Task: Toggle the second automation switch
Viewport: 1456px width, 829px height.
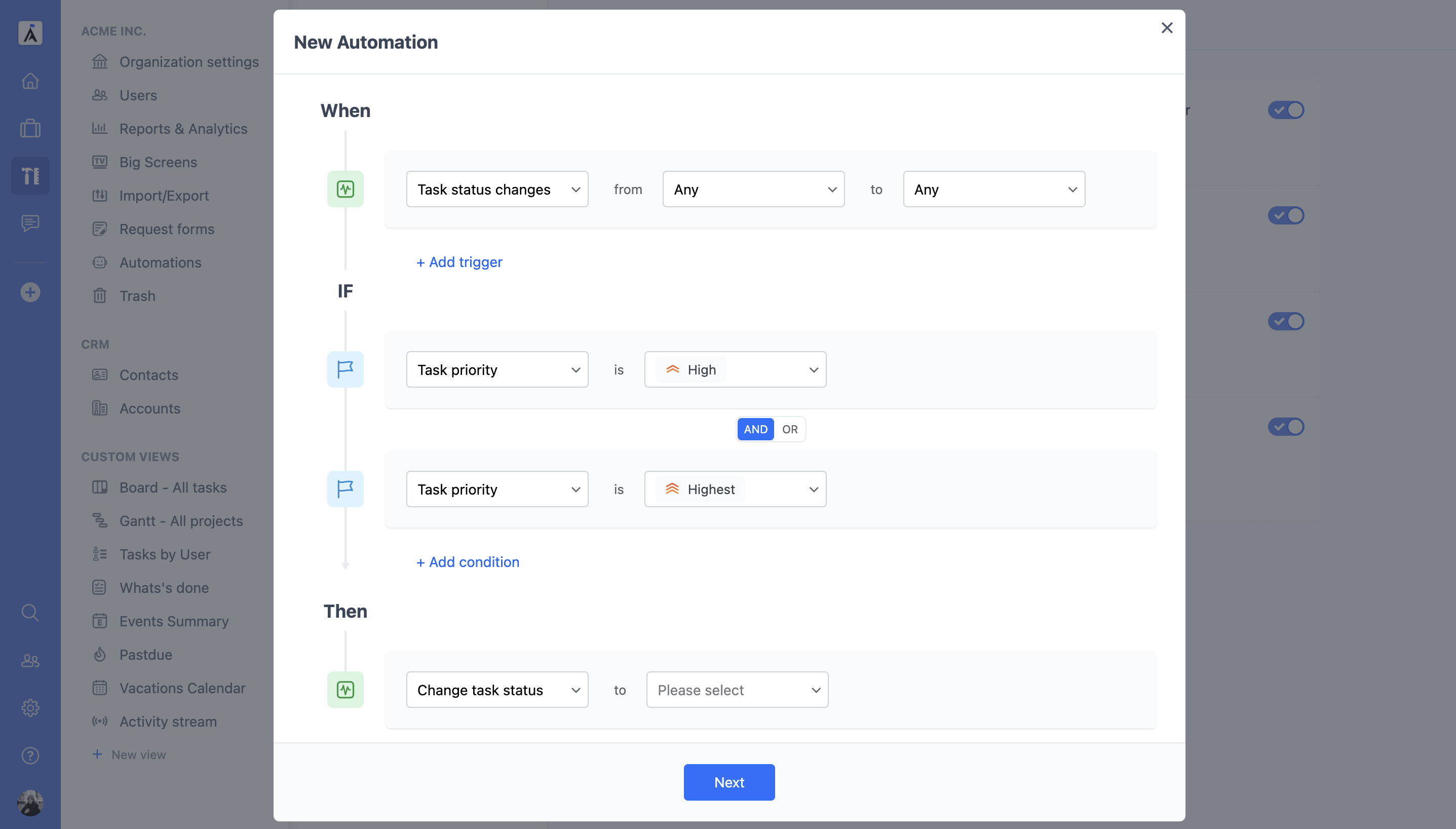Action: click(x=1286, y=215)
